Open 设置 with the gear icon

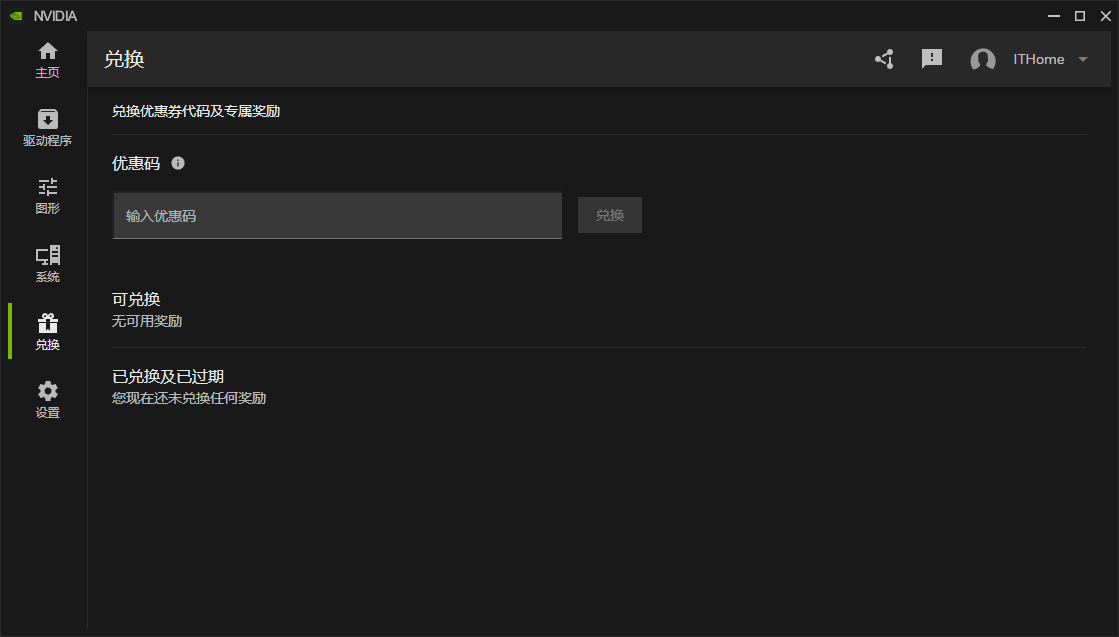click(x=47, y=399)
